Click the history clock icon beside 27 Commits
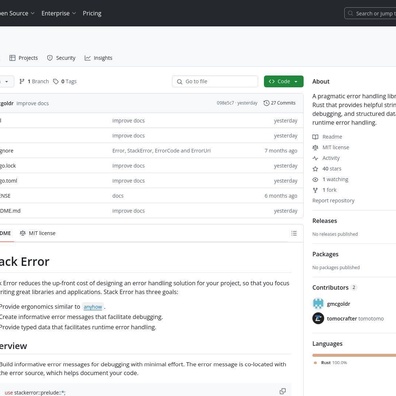This screenshot has height=396, width=396. coord(266,103)
